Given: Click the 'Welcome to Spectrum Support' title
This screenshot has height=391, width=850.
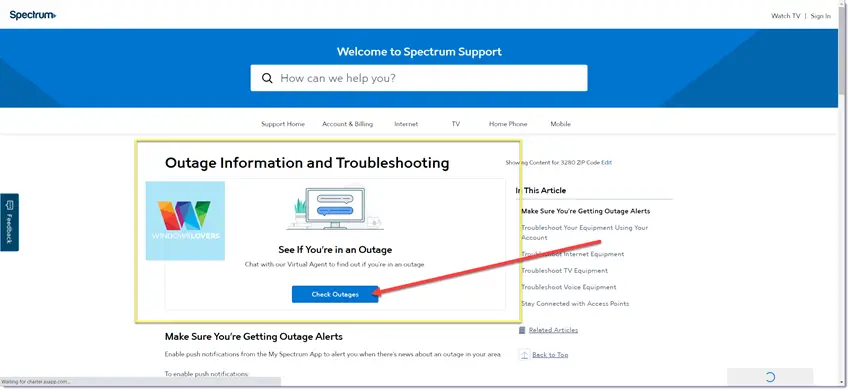Looking at the screenshot, I should pos(419,52).
